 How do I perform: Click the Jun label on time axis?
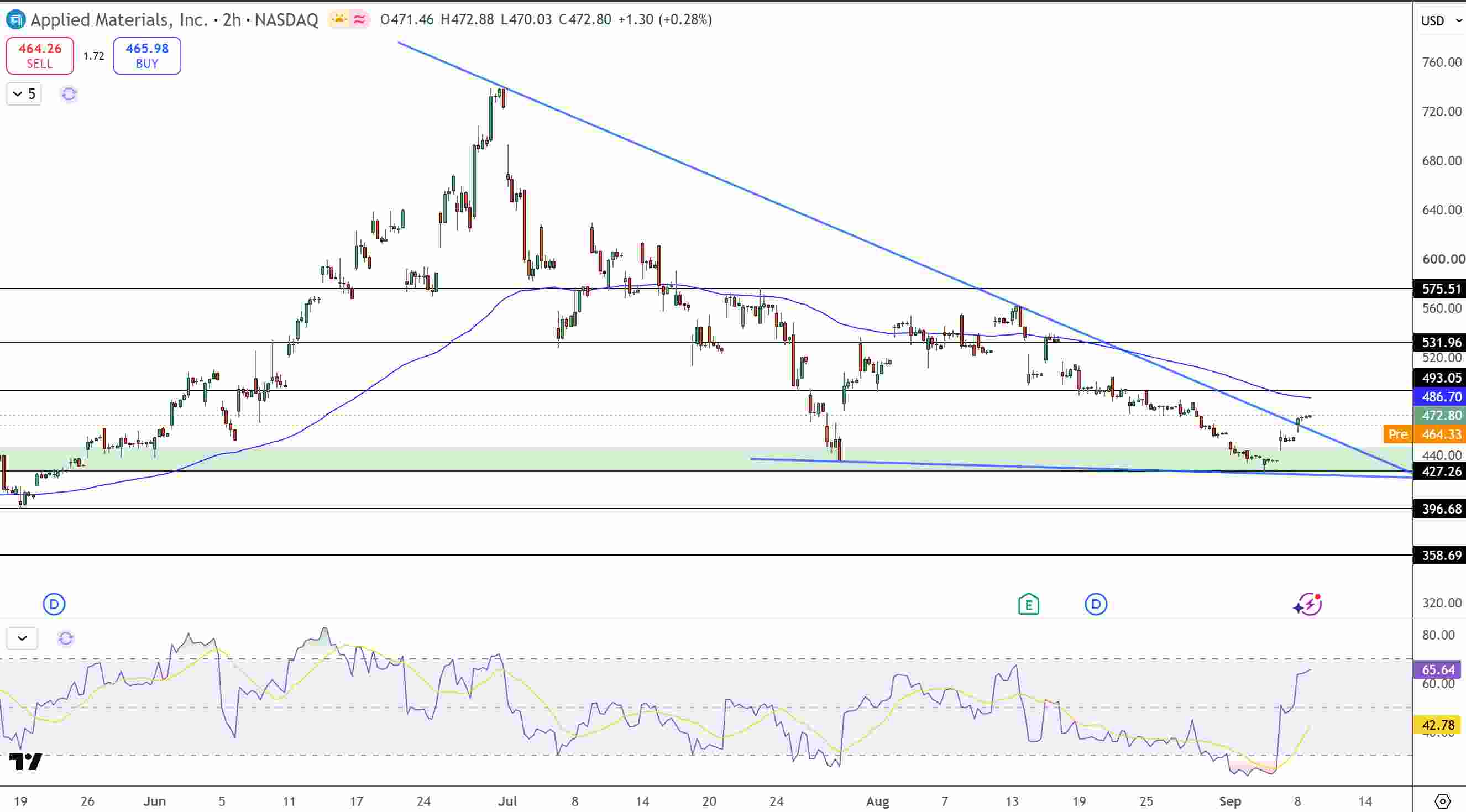click(x=154, y=801)
